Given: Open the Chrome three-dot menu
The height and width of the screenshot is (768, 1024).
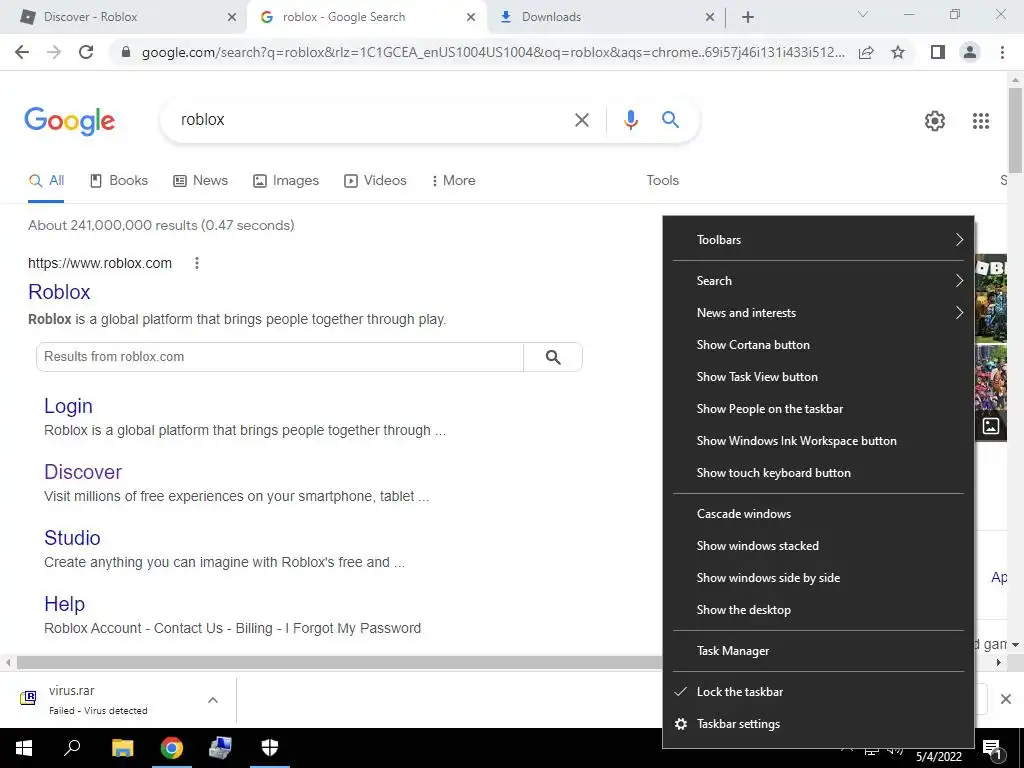Looking at the screenshot, I should click(1002, 52).
